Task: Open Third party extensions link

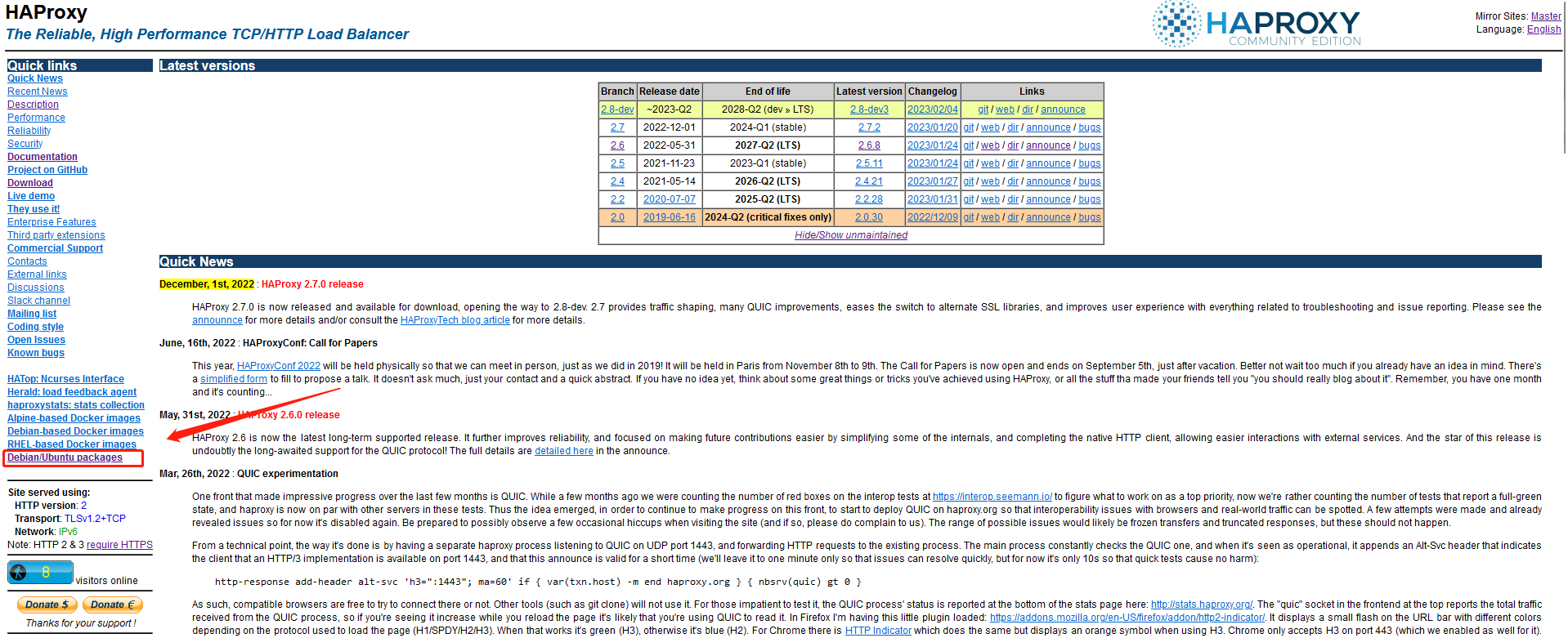Action: 56,235
